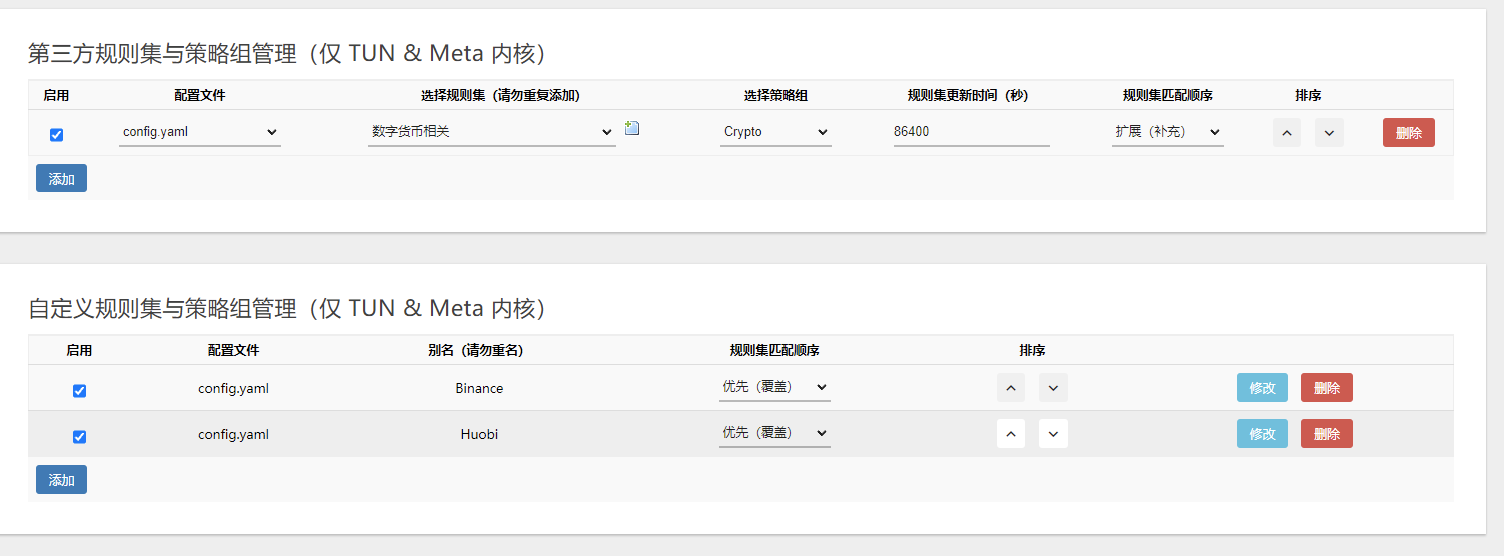Move the Huobi row up

coord(1011,434)
